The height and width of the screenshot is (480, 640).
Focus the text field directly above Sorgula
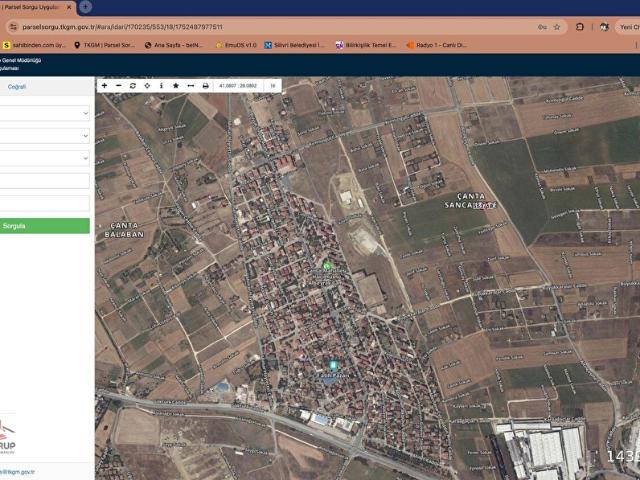tap(44, 203)
